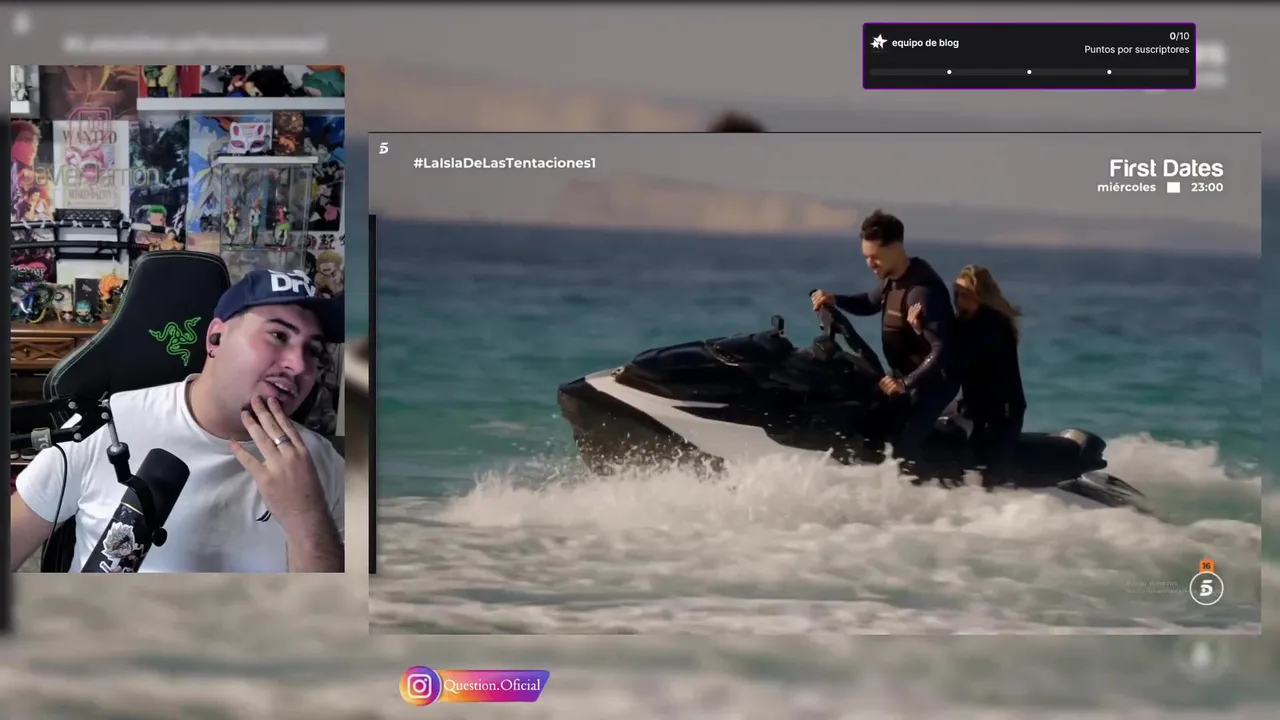The width and height of the screenshot is (1280, 720).
Task: Click the Puntos por suscriptores progress bar
Action: tap(1029, 72)
